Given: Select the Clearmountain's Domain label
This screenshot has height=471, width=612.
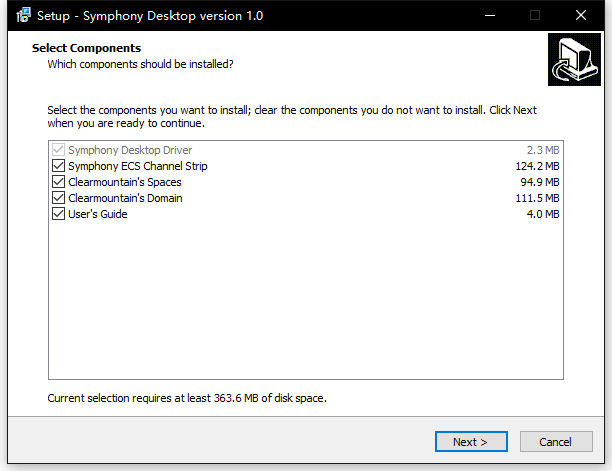Looking at the screenshot, I should (x=125, y=198).
